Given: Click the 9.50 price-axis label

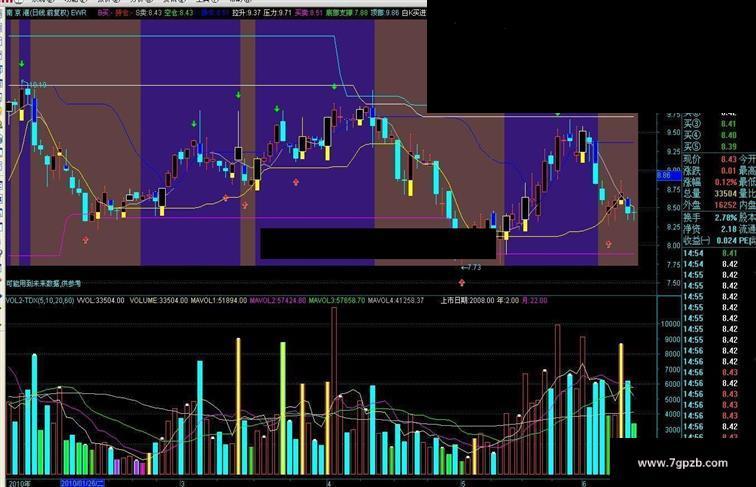Looking at the screenshot, I should click(x=672, y=132).
